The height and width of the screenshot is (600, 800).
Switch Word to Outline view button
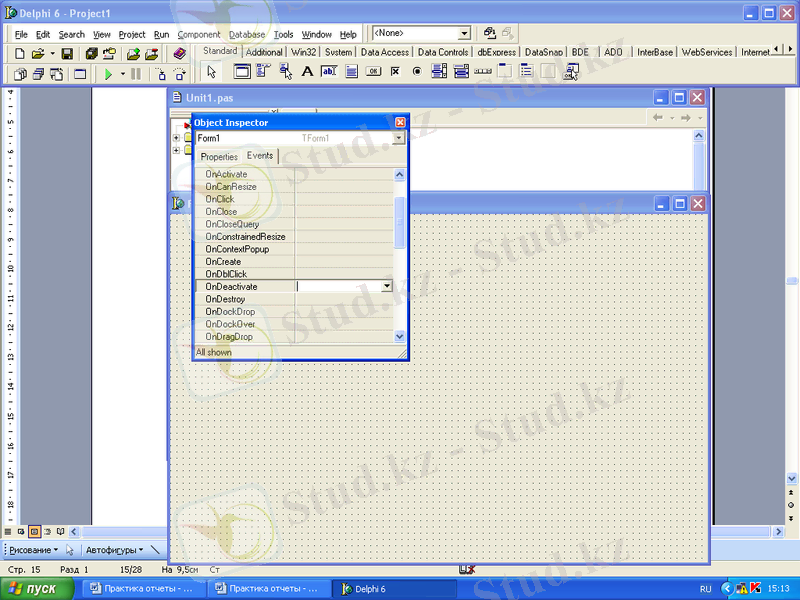[47, 532]
